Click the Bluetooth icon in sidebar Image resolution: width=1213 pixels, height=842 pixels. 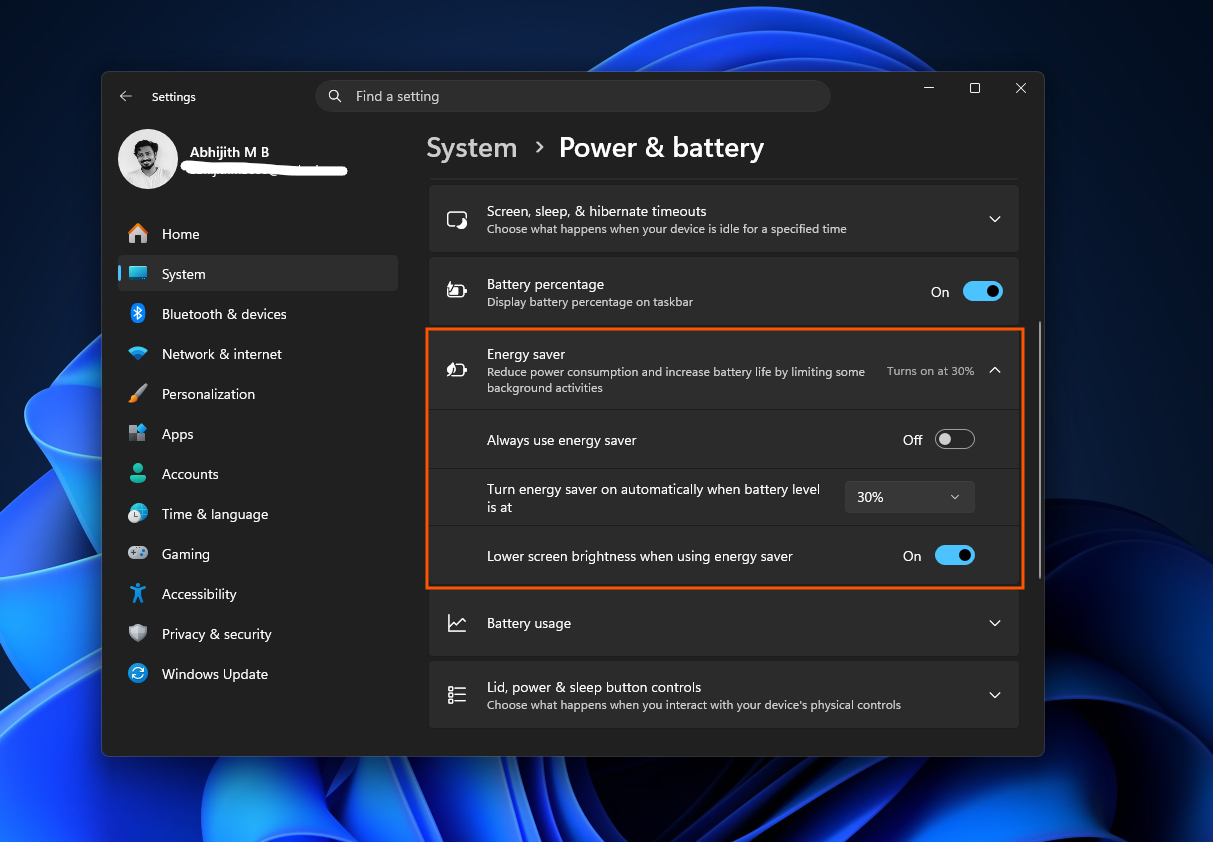[x=138, y=314]
